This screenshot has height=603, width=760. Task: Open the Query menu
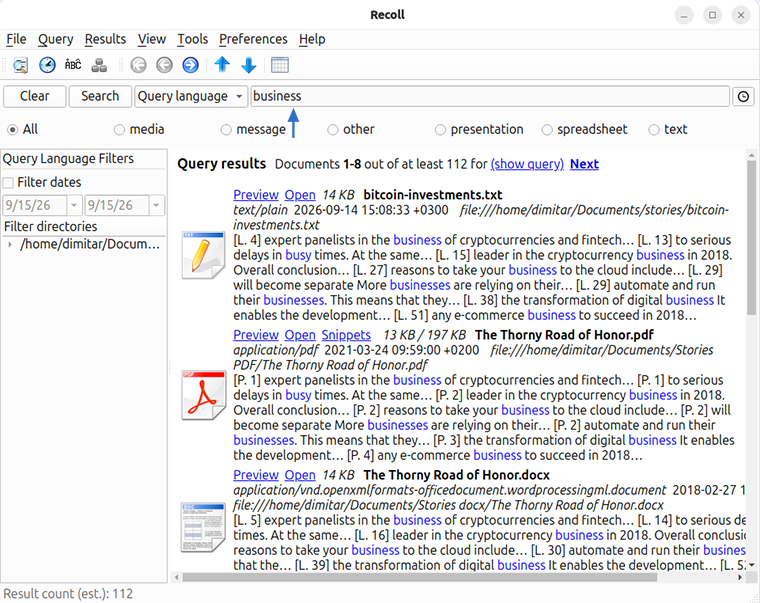point(56,39)
